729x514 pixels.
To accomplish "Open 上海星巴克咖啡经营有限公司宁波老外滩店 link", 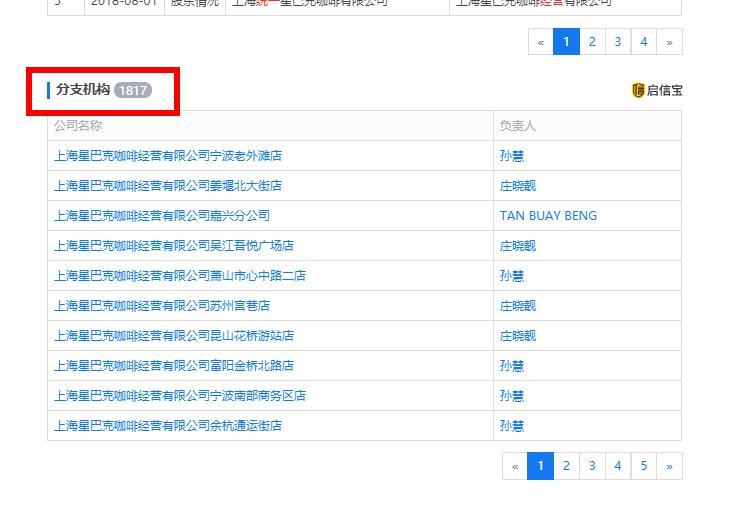I will tap(168, 156).
